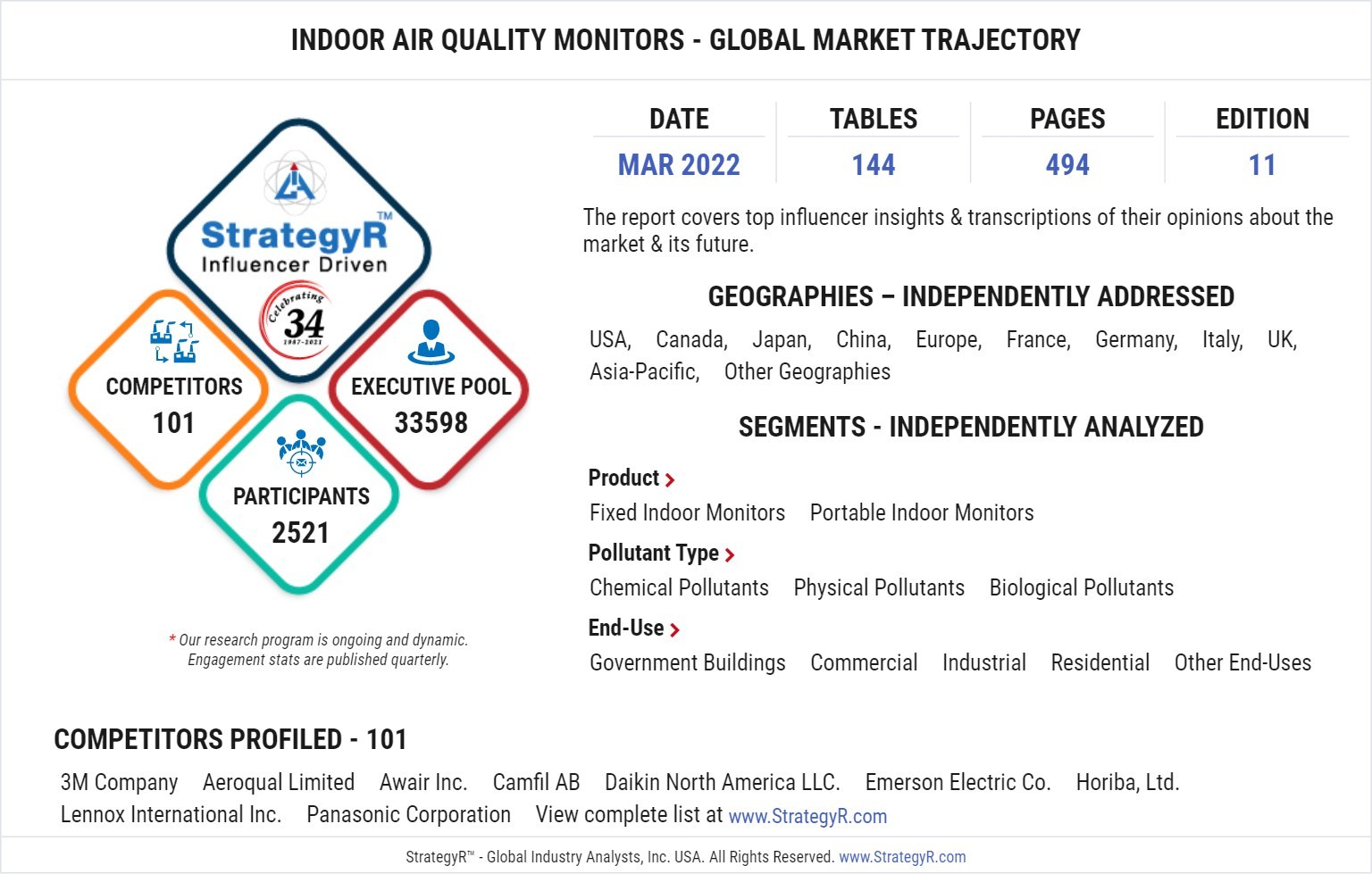Select Fixed Indoor Monitors product segment
Viewport: 1372px width, 874px height.
point(687,513)
